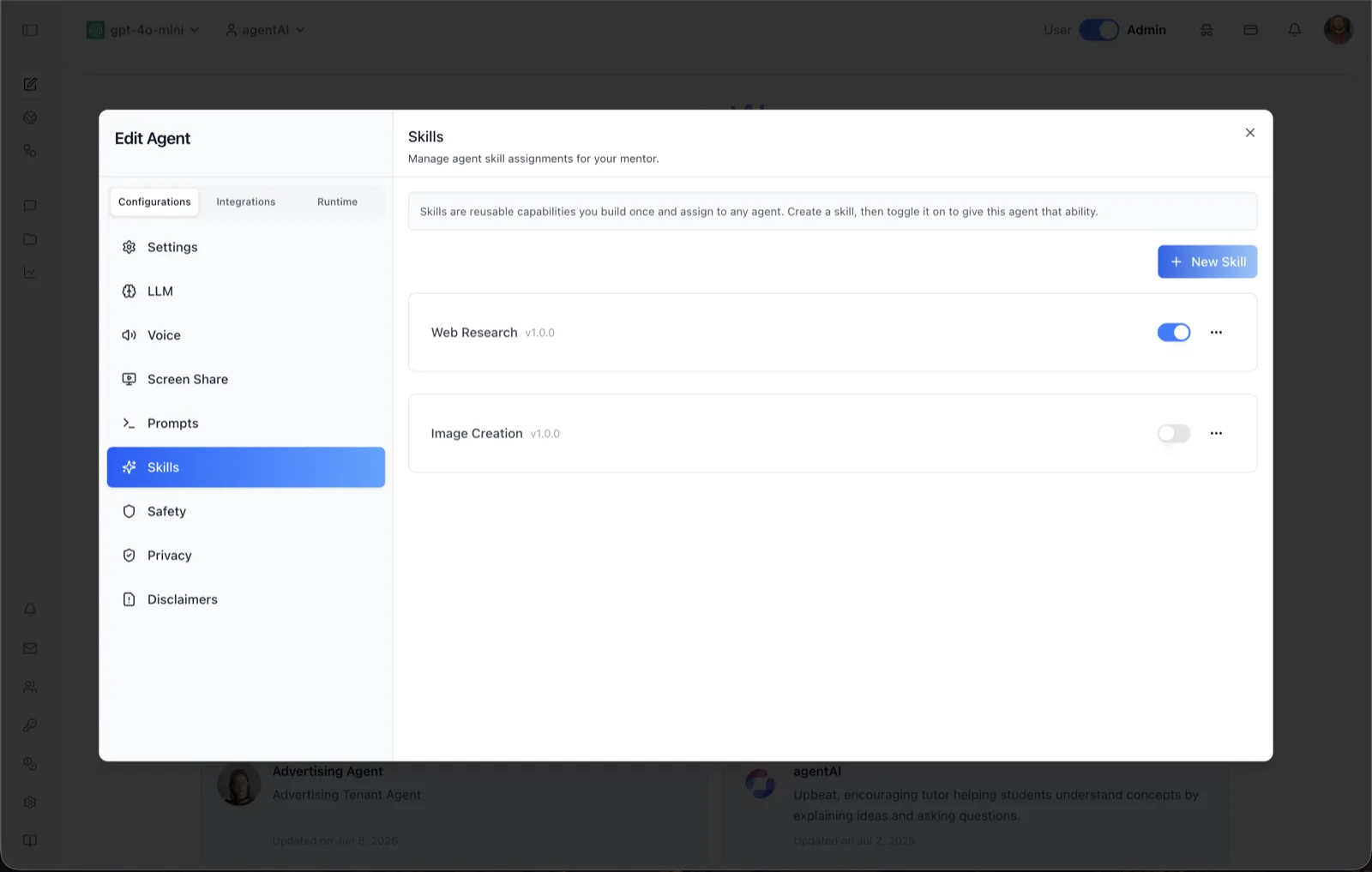
Task: Click the Web Research skill name
Action: (x=474, y=333)
